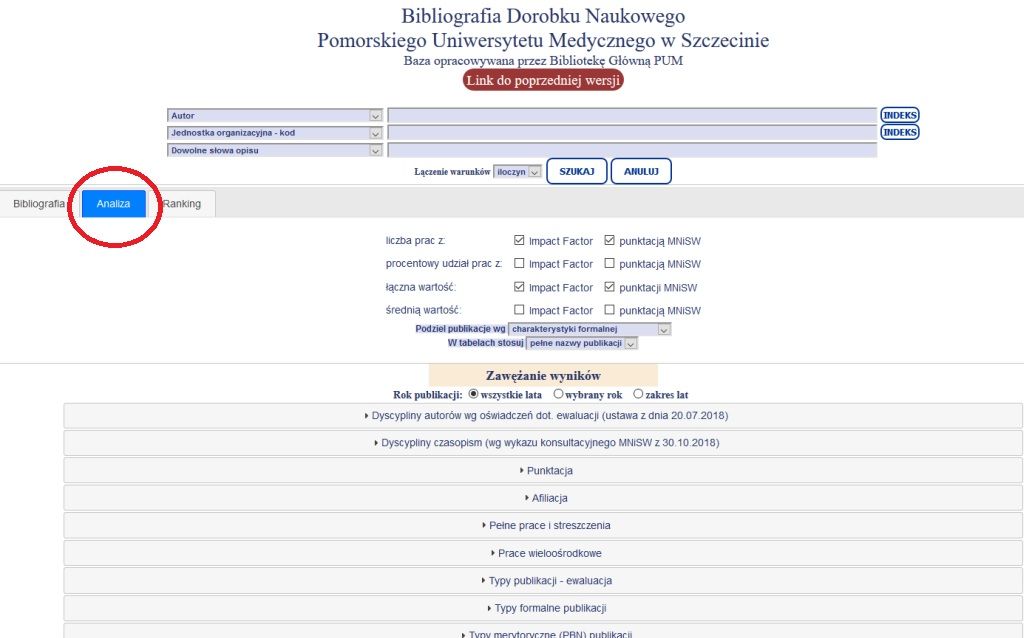Click the text input next to Autor

click(x=631, y=116)
